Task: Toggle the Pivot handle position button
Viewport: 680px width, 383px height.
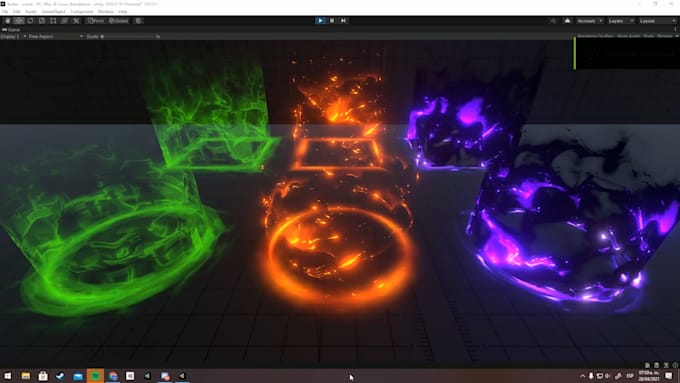Action: coord(96,21)
